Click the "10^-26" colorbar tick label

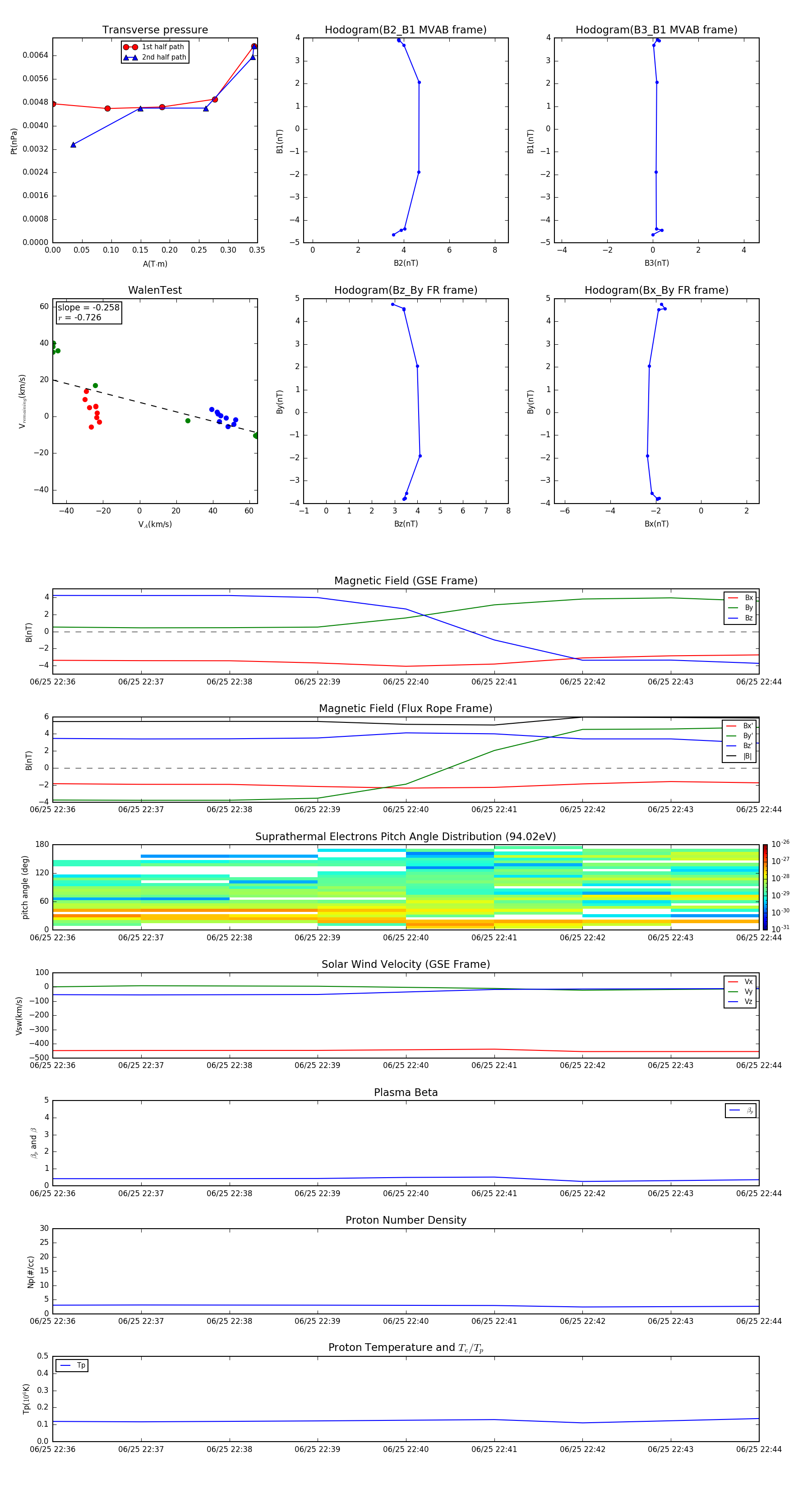(780, 844)
